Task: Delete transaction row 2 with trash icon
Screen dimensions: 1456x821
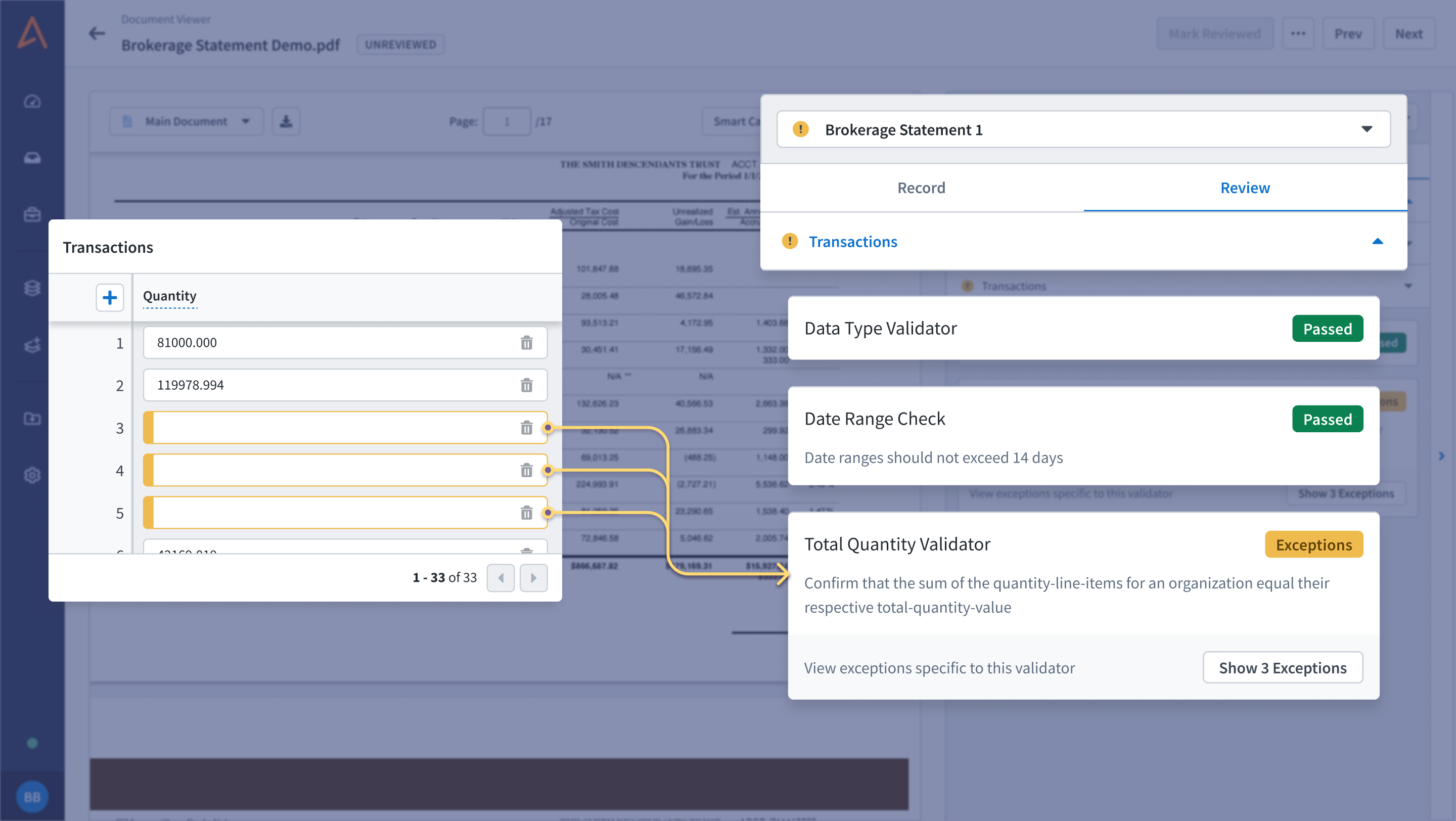Action: click(x=526, y=385)
